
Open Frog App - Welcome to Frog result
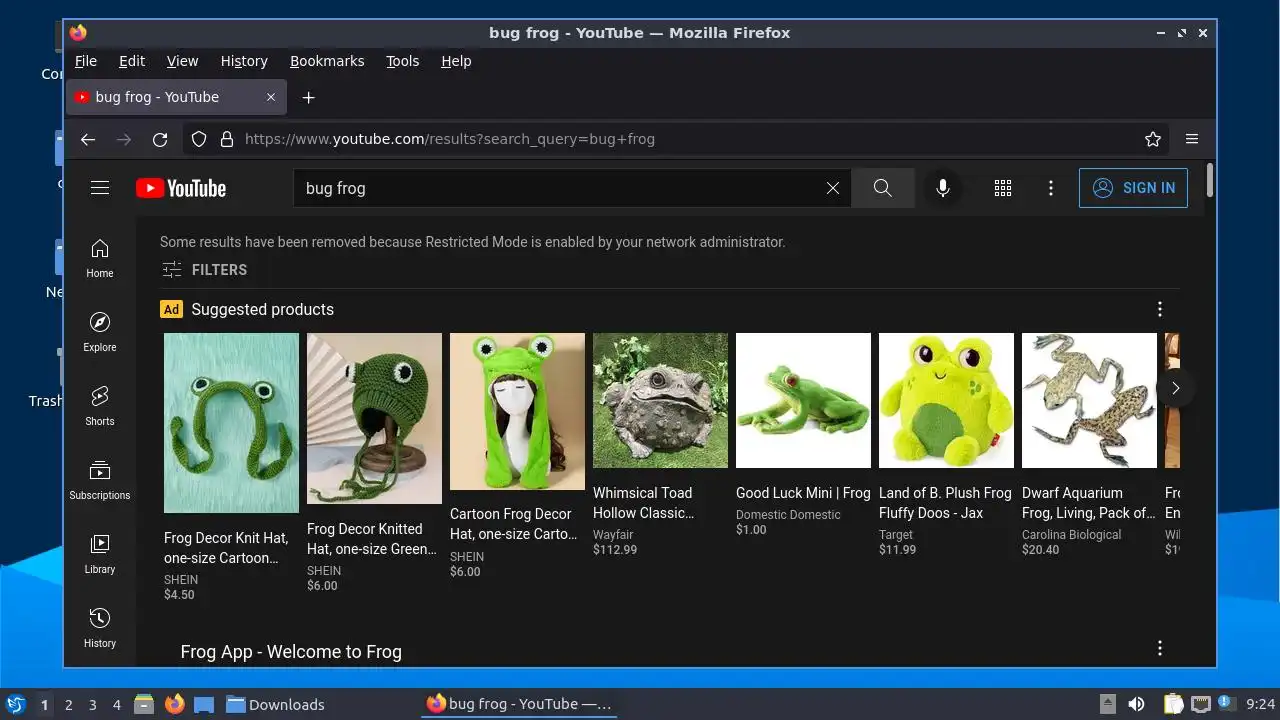click(x=291, y=652)
